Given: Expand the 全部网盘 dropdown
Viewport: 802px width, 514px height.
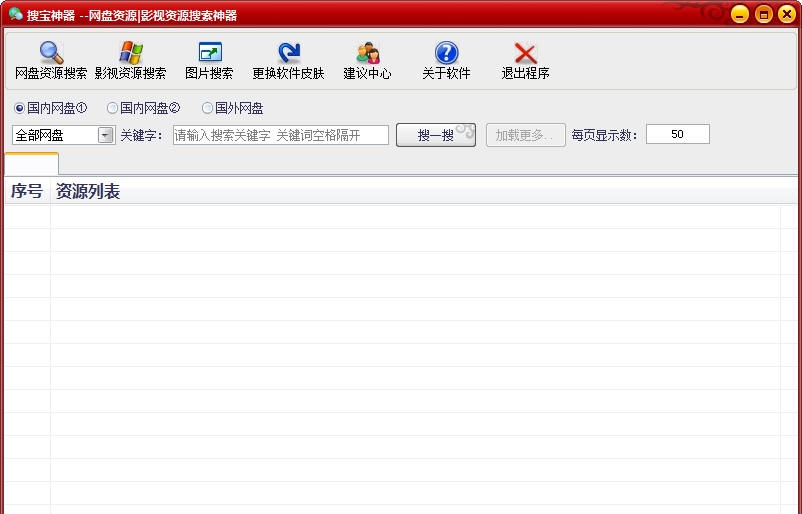Looking at the screenshot, I should pyautogui.click(x=106, y=135).
